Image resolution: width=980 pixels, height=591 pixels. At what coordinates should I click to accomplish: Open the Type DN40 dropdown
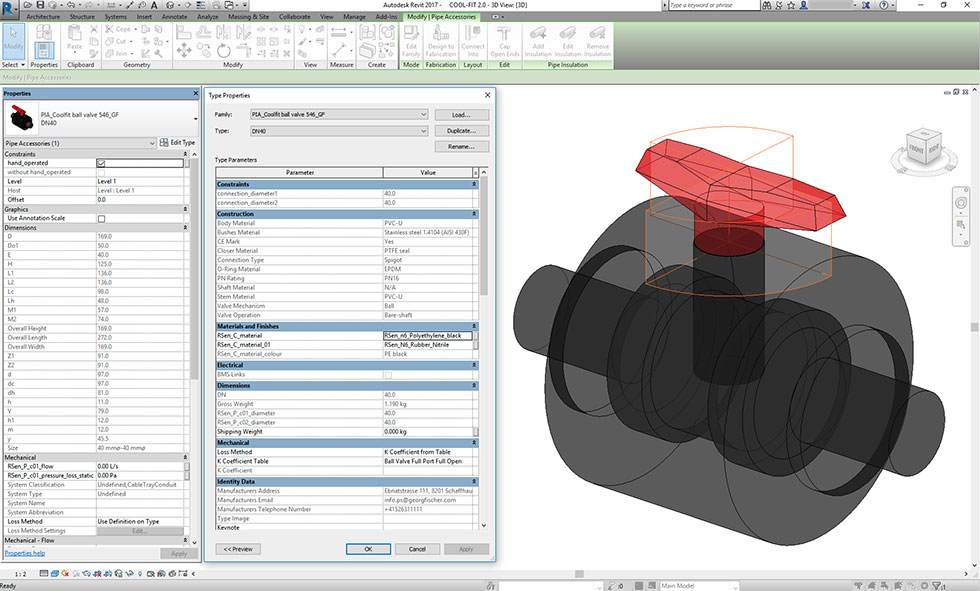coord(339,131)
